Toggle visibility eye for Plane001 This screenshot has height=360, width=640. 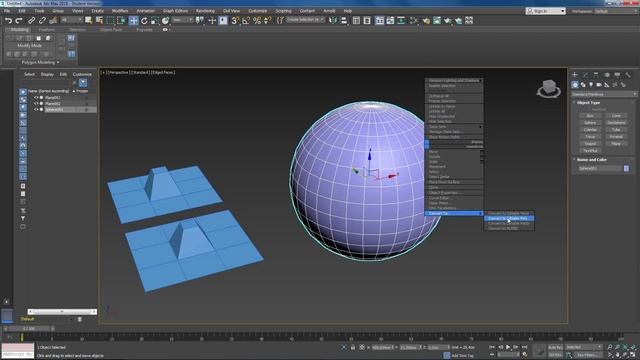pyautogui.click(x=36, y=98)
